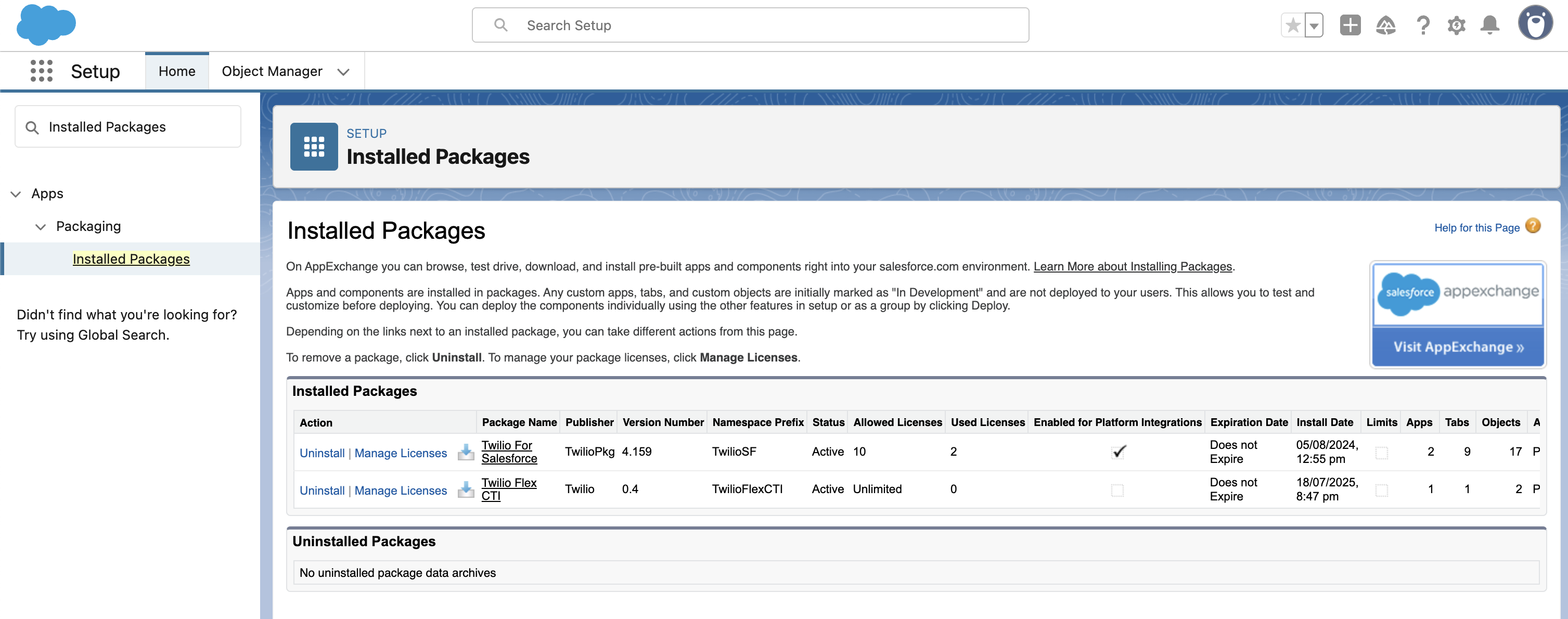
Task: Click the download icon beside Twilio For Salesforce
Action: click(x=466, y=452)
